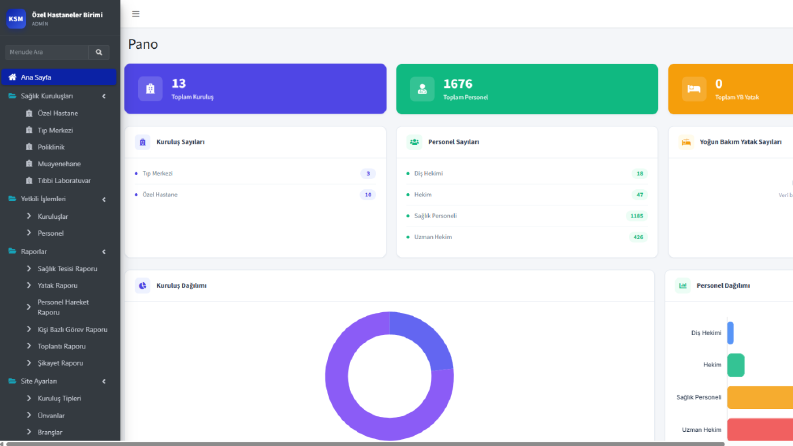793x446 pixels.
Task: Open Kişi Bazlı Görev Raporu
Action: (72, 330)
